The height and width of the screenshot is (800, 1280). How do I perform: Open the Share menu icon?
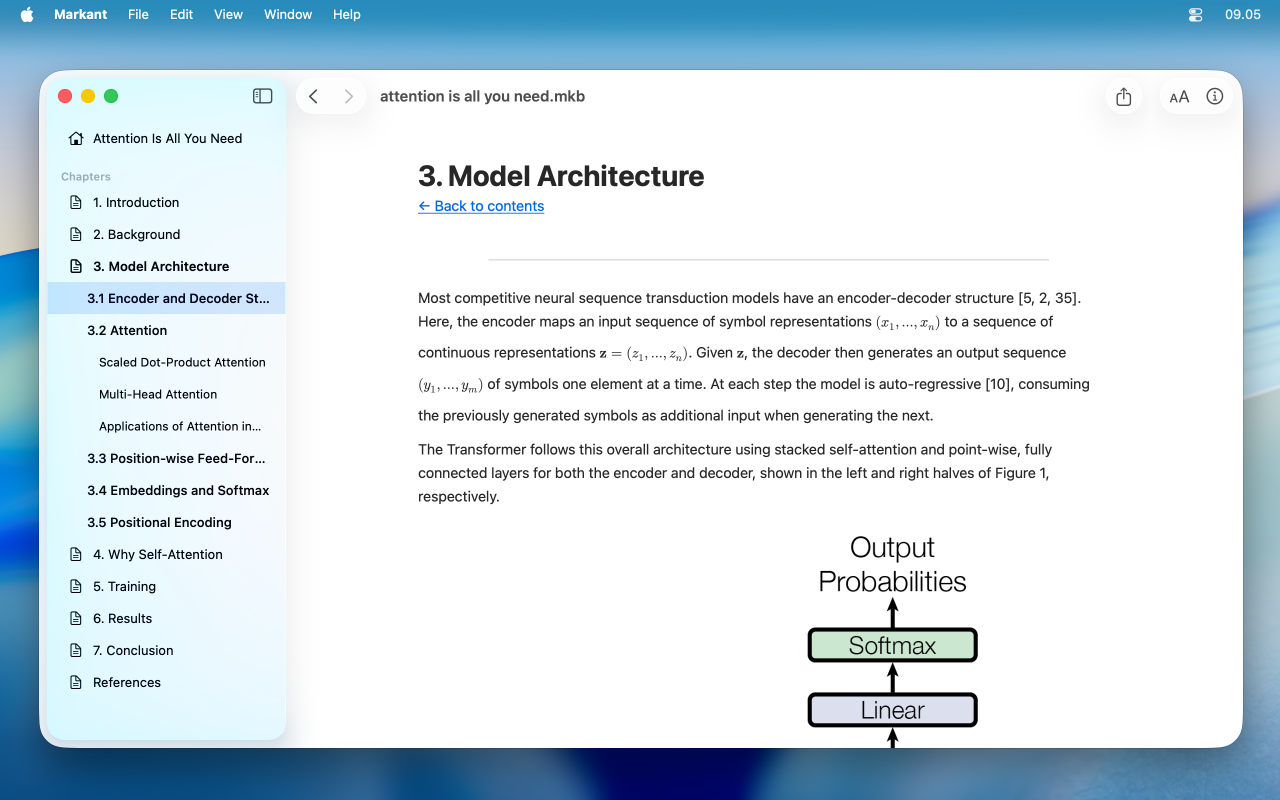pos(1123,96)
